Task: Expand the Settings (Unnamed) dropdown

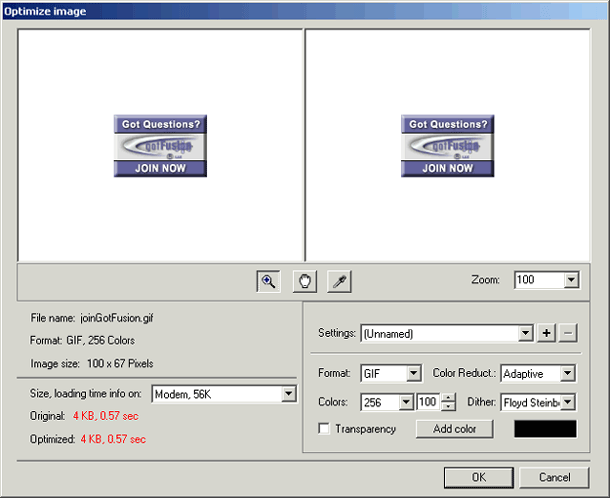Action: coord(525,333)
